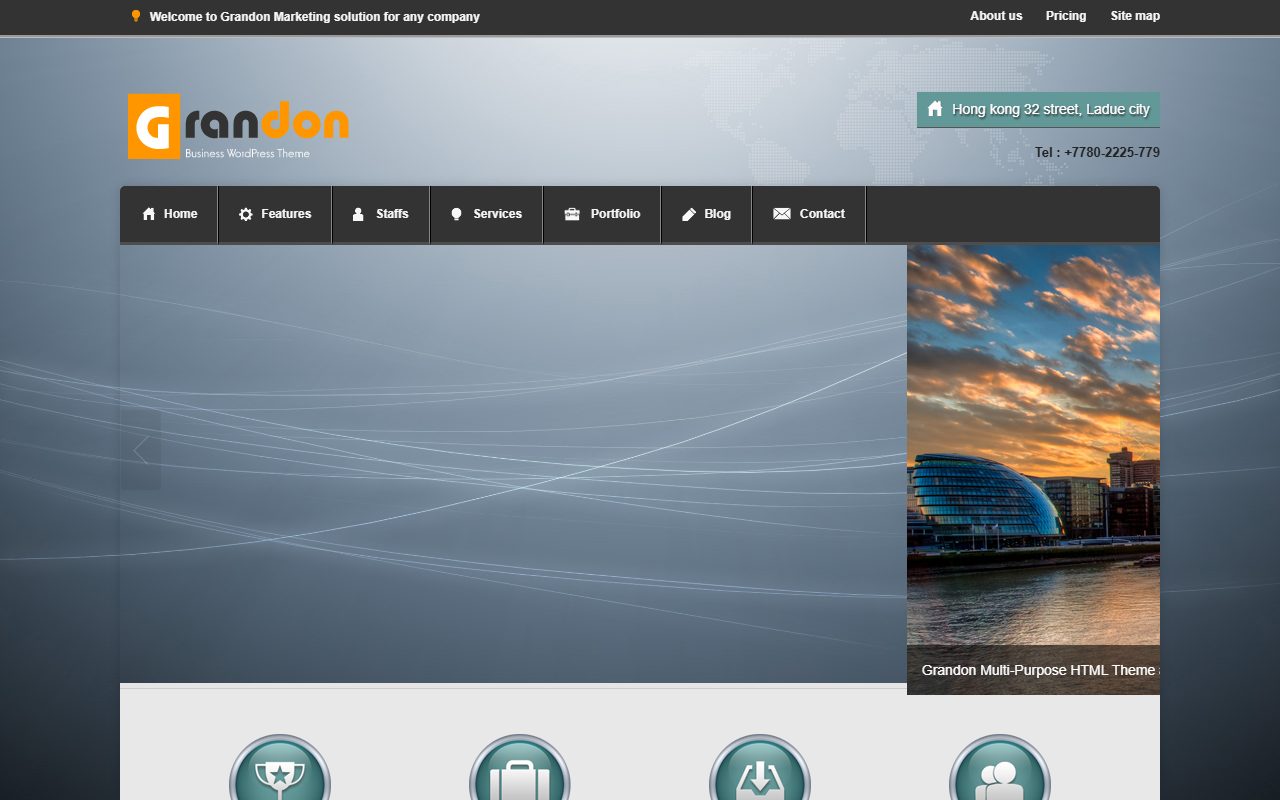Click the envelope icon beside Contact
This screenshot has height=800, width=1280.
pyautogui.click(x=782, y=214)
